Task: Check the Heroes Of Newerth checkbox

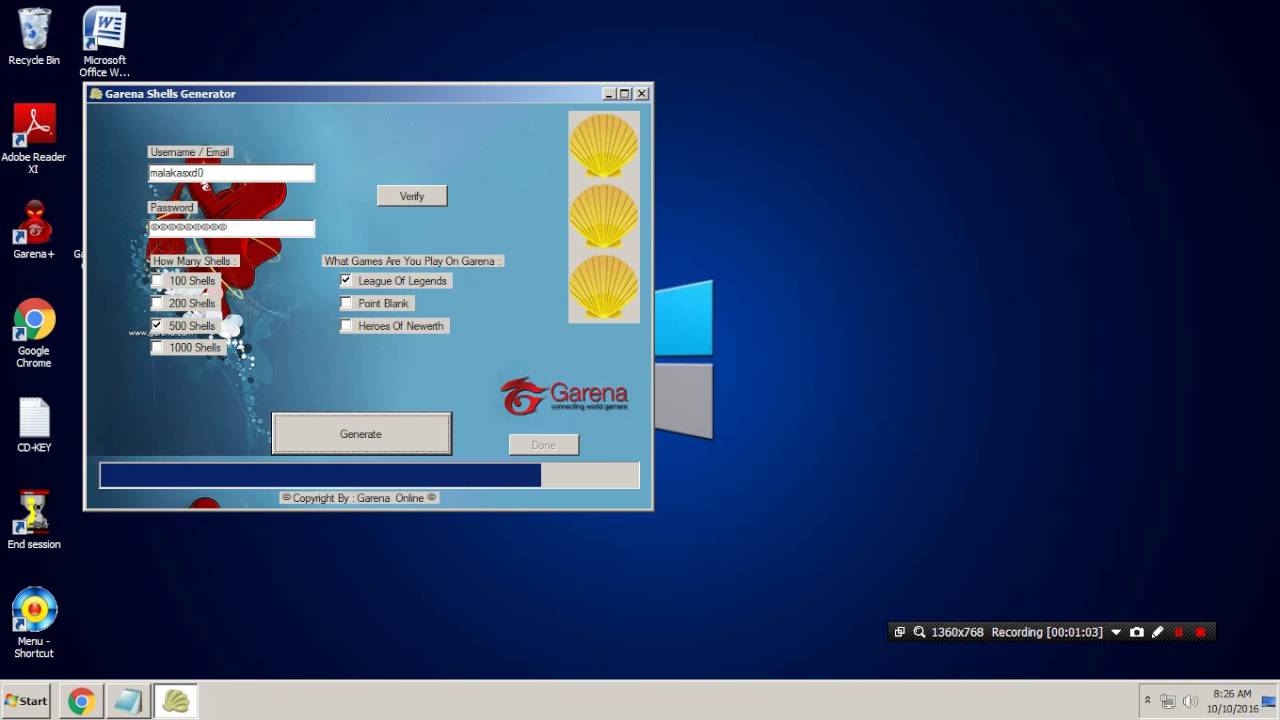Action: click(346, 325)
